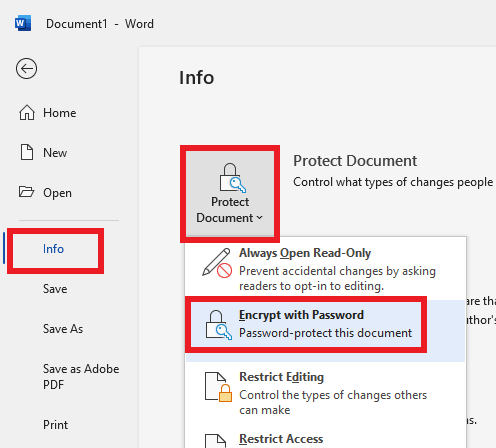Choose Save As in the sidebar

tap(63, 329)
